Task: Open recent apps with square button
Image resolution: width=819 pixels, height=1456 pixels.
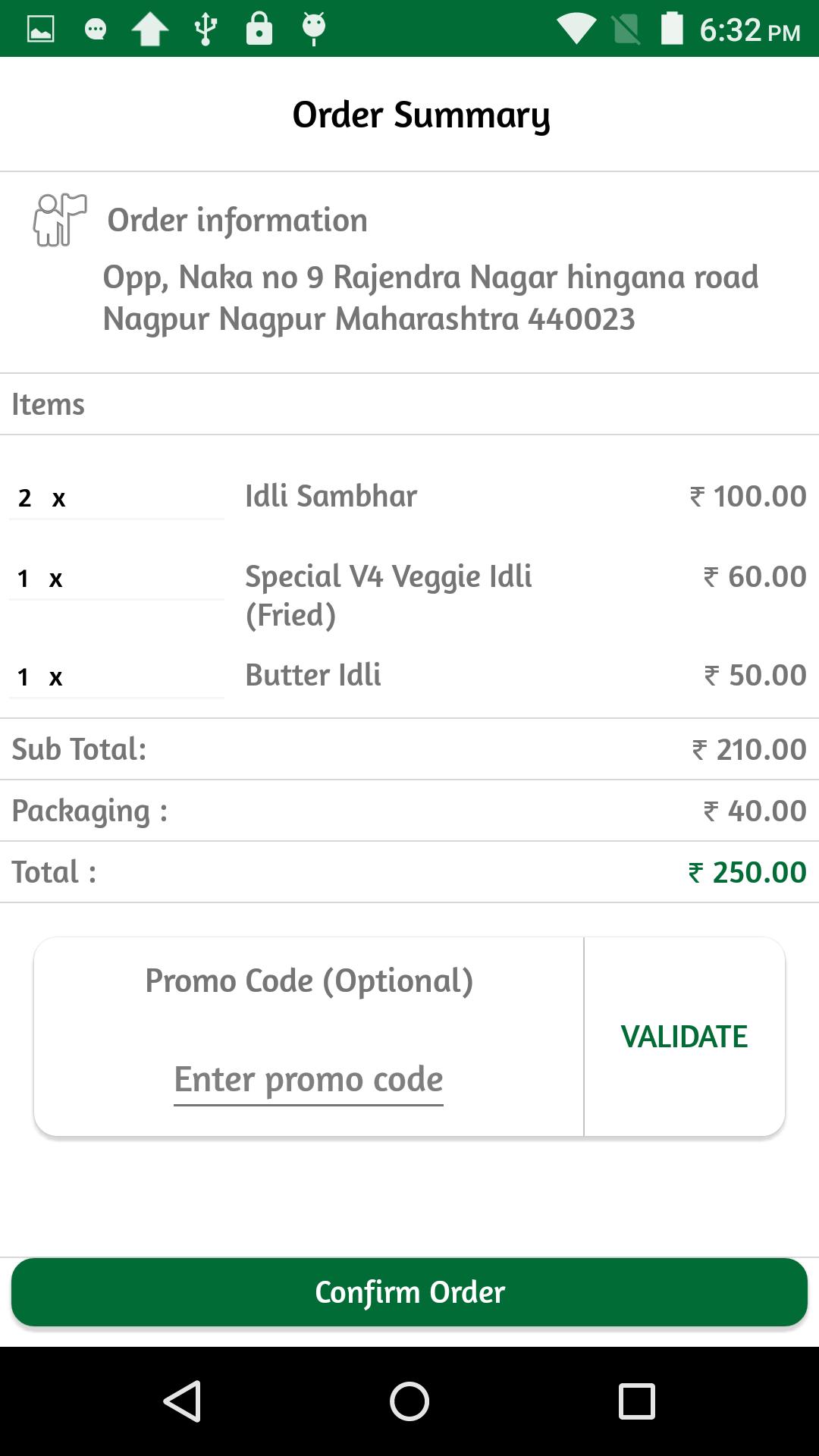Action: pos(636,1401)
